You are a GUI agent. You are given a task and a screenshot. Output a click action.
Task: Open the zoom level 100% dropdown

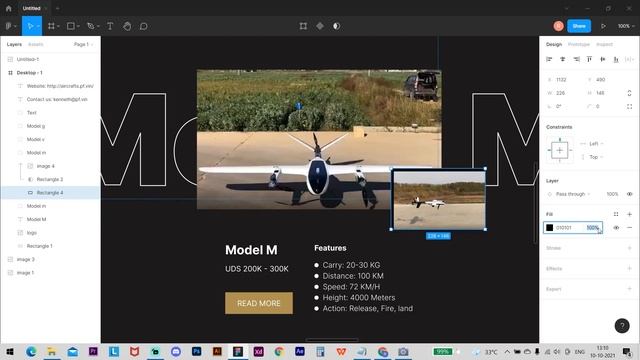(626, 26)
